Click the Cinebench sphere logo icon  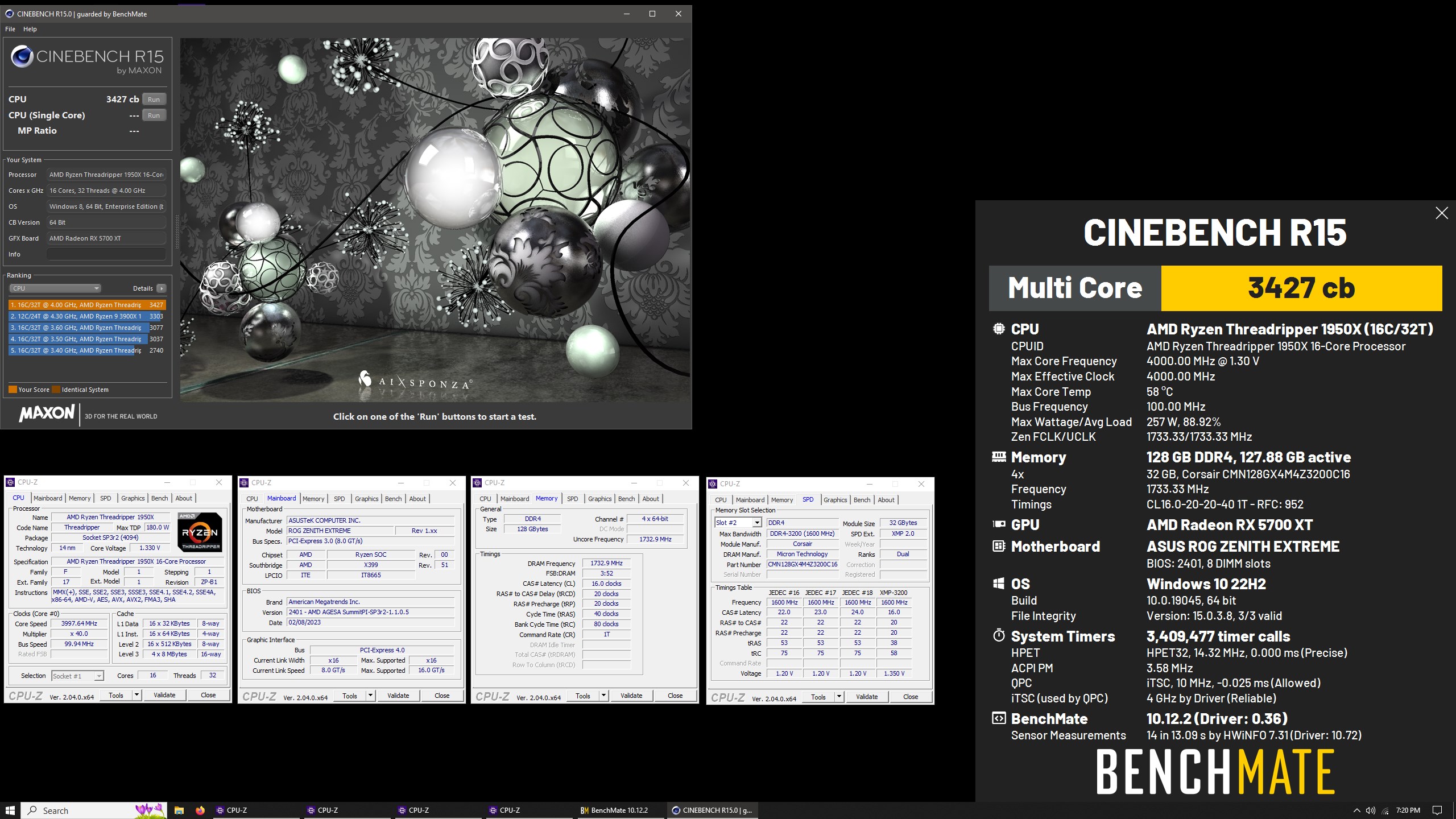pyautogui.click(x=22, y=56)
